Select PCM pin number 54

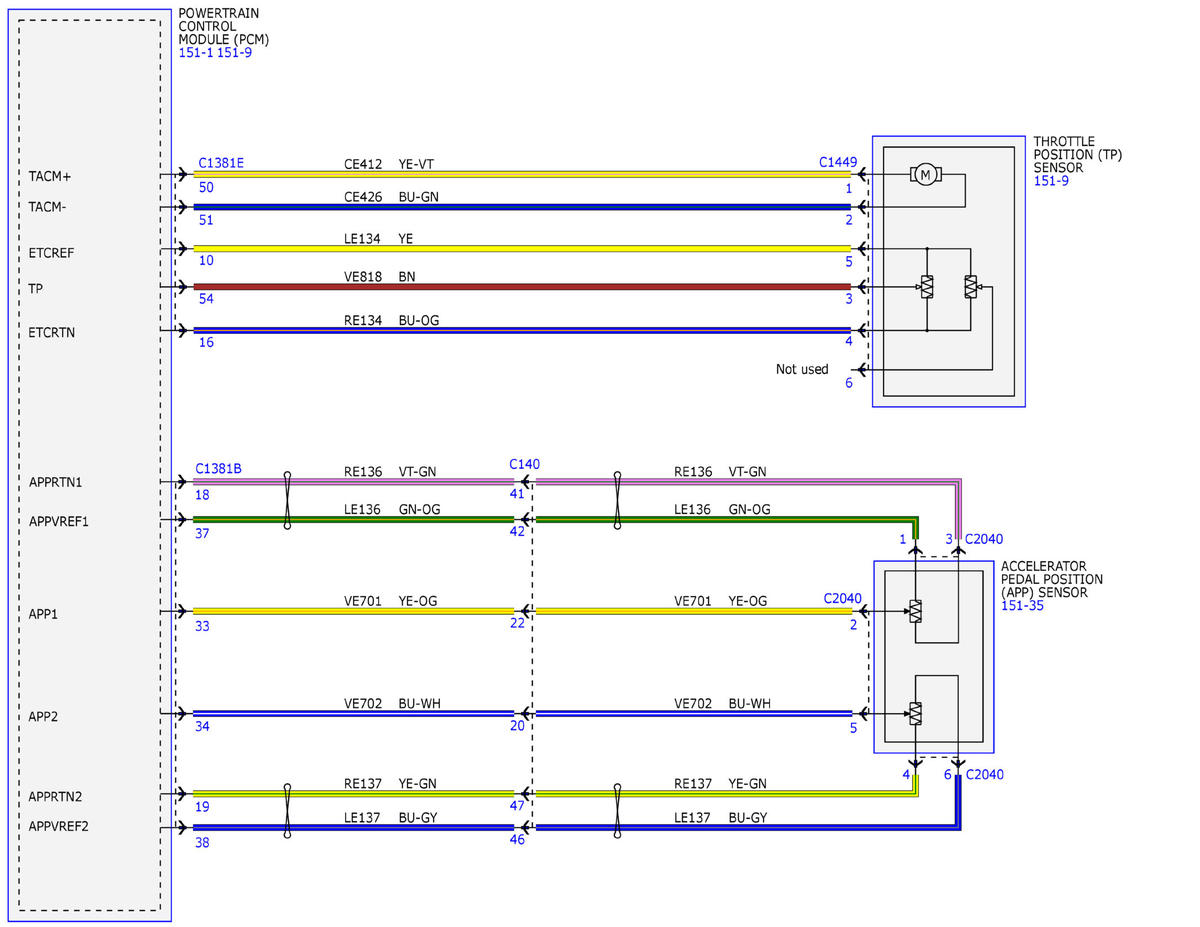[205, 298]
